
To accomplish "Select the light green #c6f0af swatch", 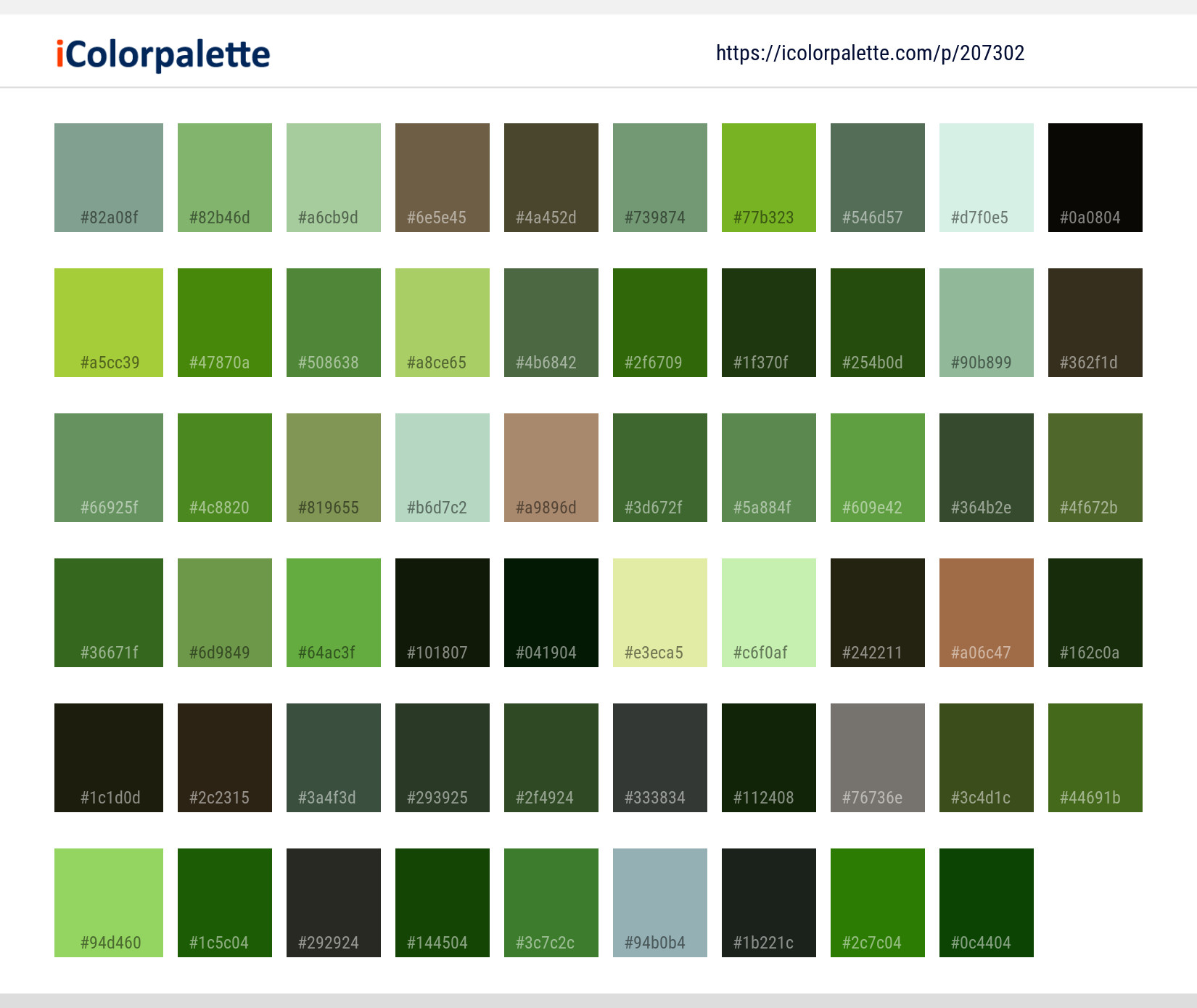I will (x=769, y=613).
